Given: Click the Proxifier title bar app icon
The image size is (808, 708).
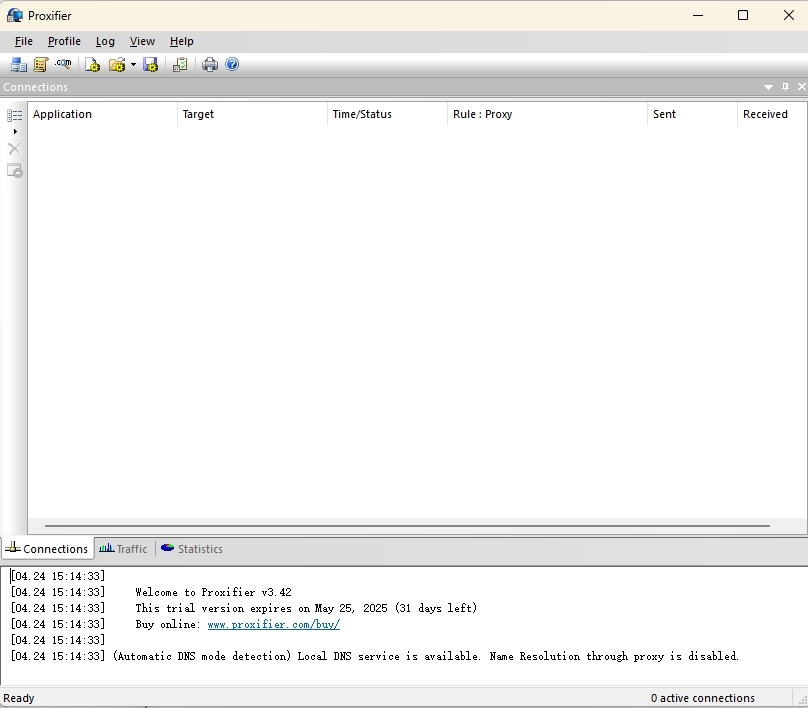Looking at the screenshot, I should pyautogui.click(x=14, y=15).
